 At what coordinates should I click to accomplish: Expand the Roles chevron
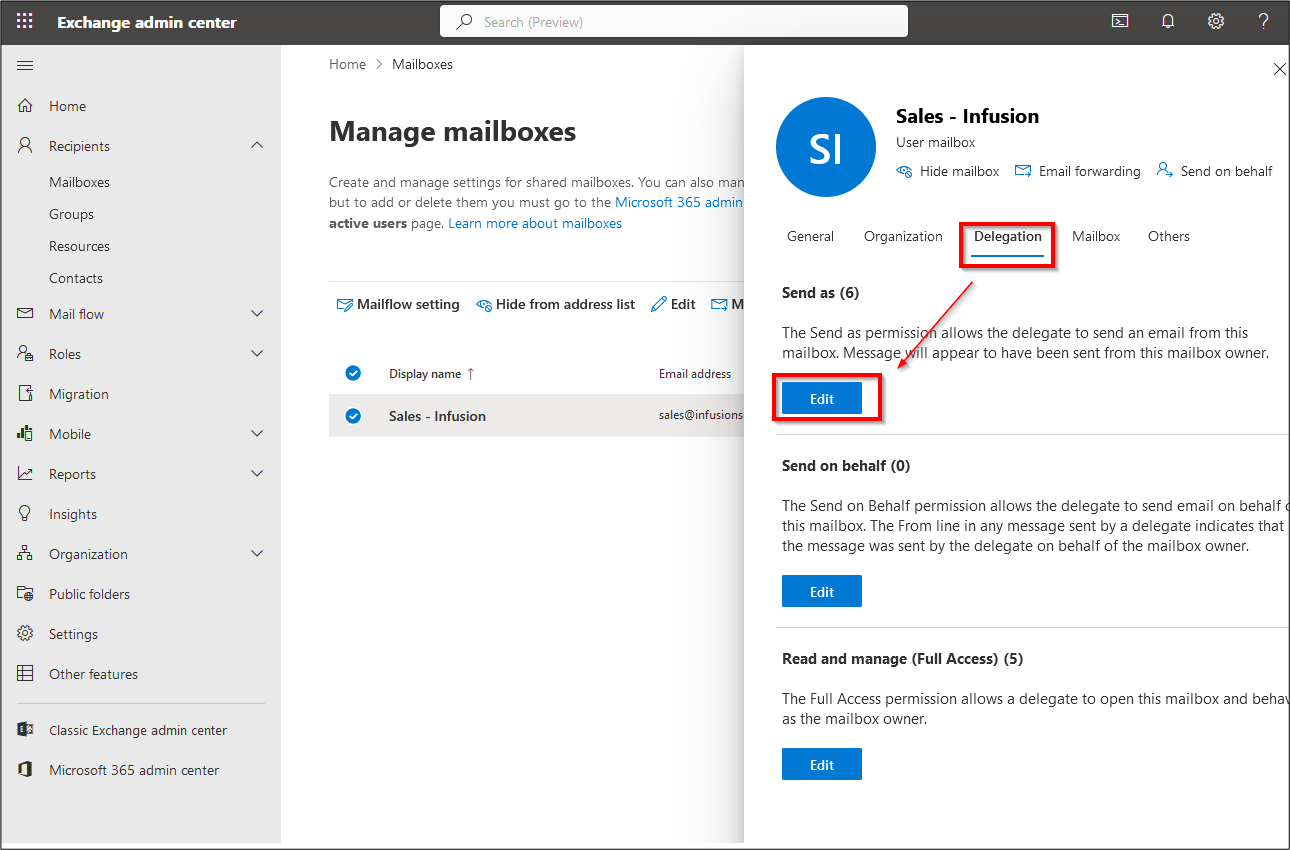(x=257, y=354)
